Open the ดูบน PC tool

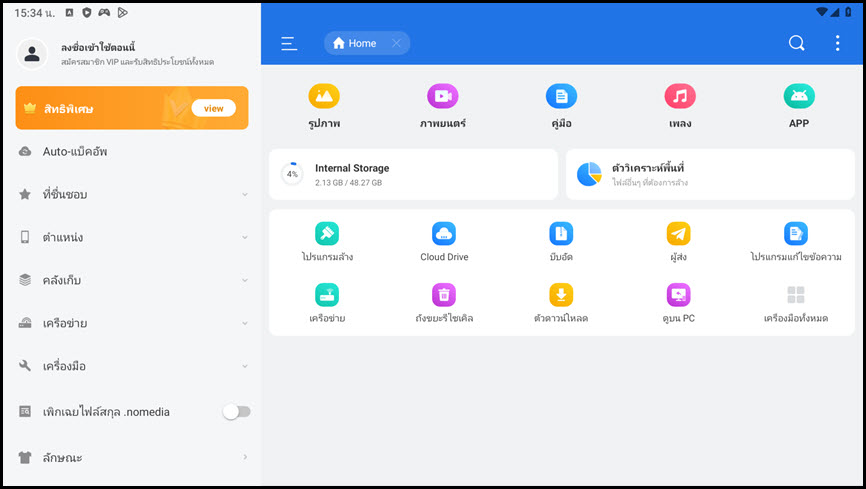678,303
